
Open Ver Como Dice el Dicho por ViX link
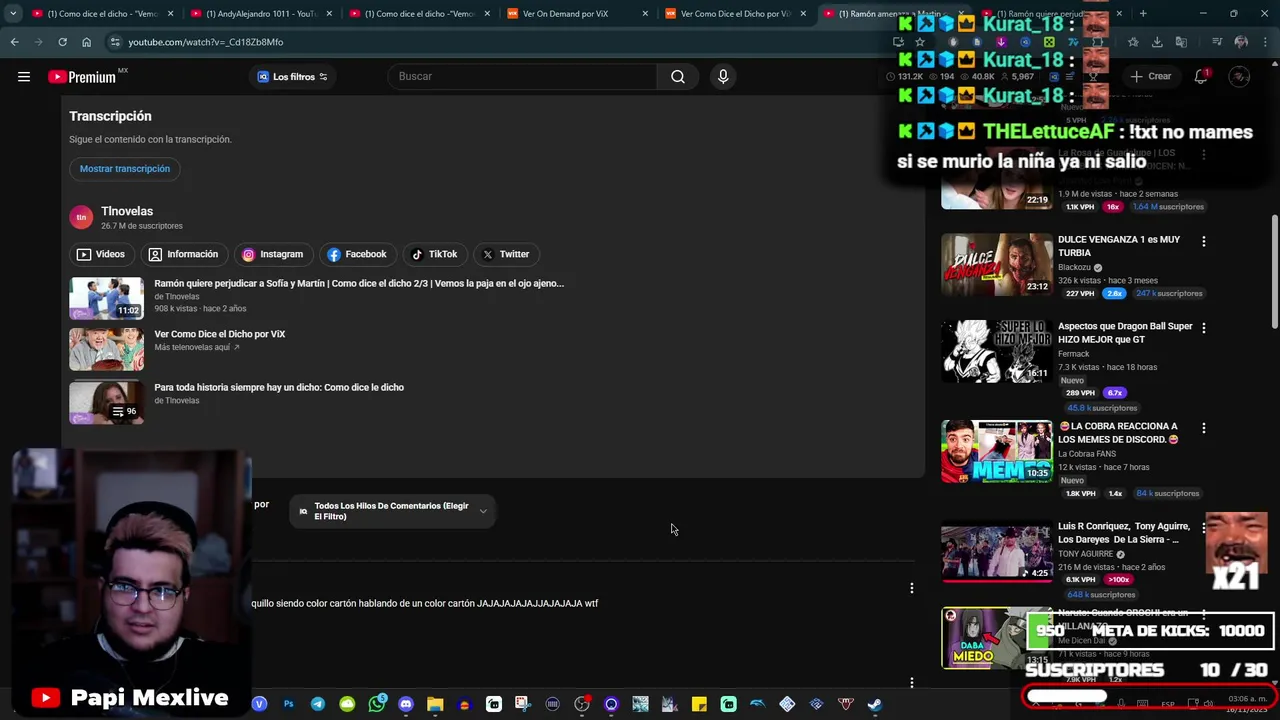coord(220,334)
